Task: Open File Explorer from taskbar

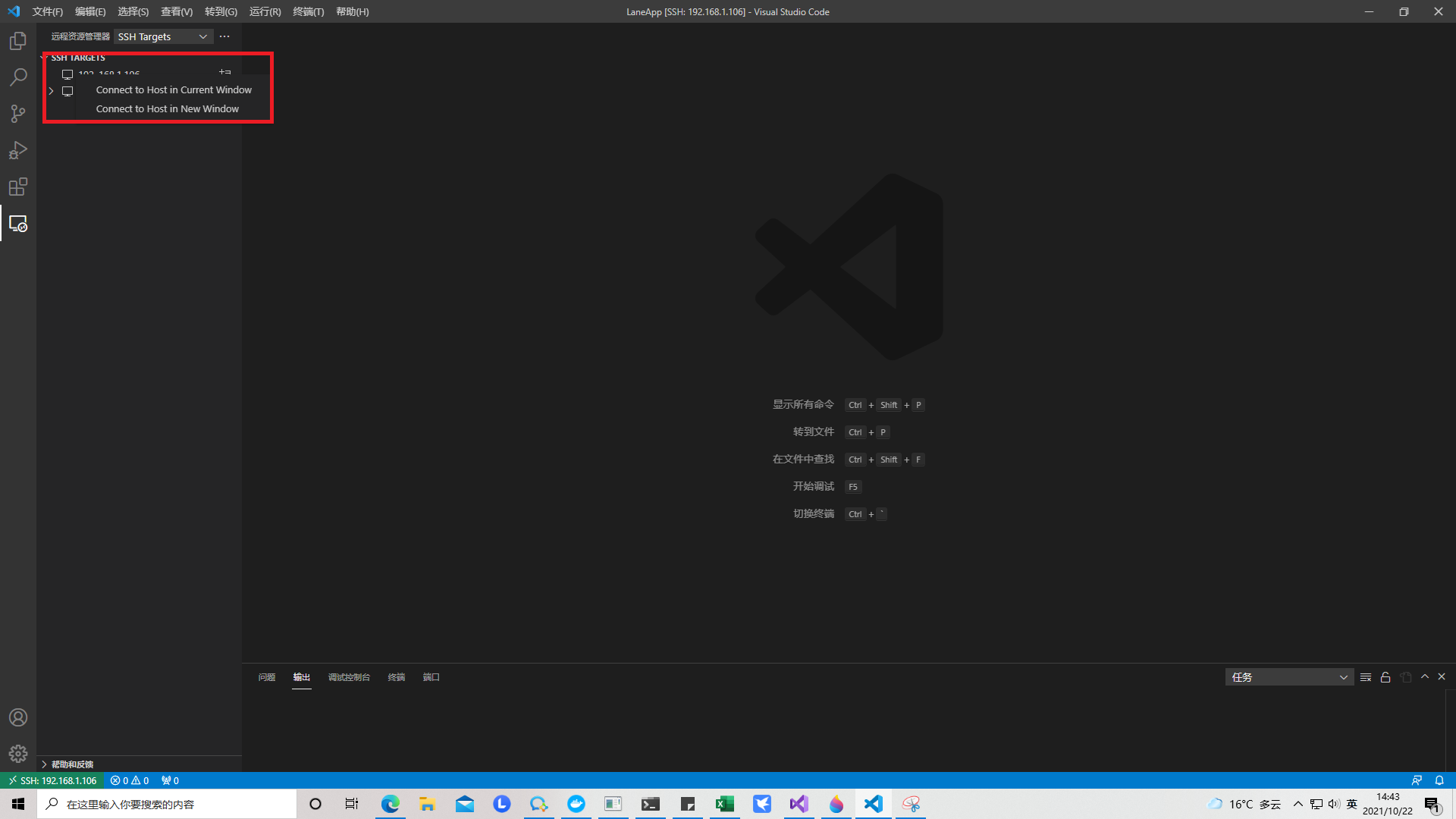Action: coord(428,804)
